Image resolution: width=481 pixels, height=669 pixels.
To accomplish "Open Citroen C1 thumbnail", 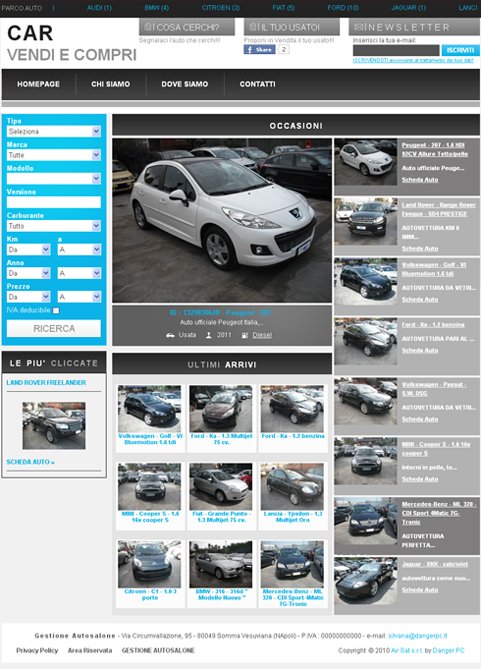I will [x=149, y=564].
